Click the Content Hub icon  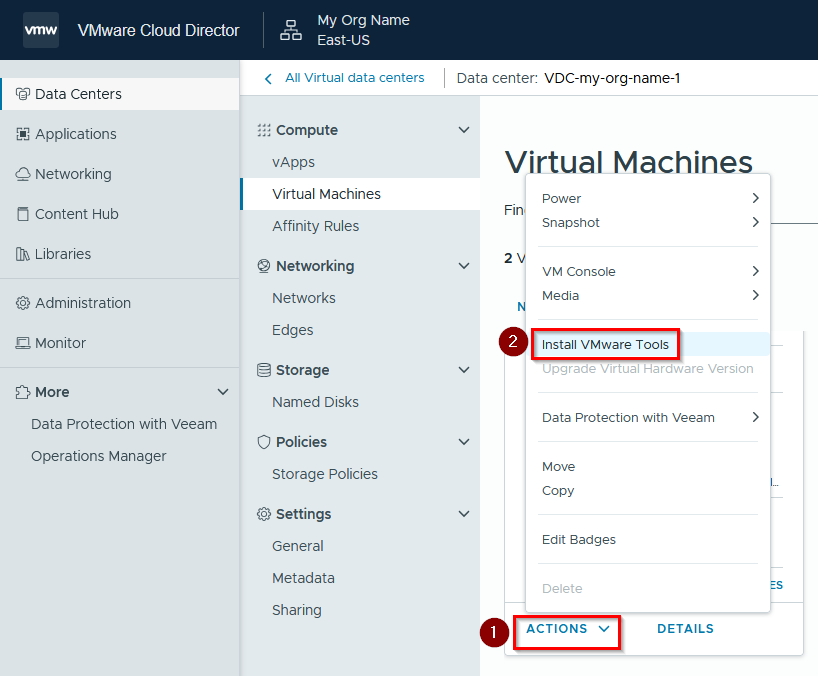point(22,214)
